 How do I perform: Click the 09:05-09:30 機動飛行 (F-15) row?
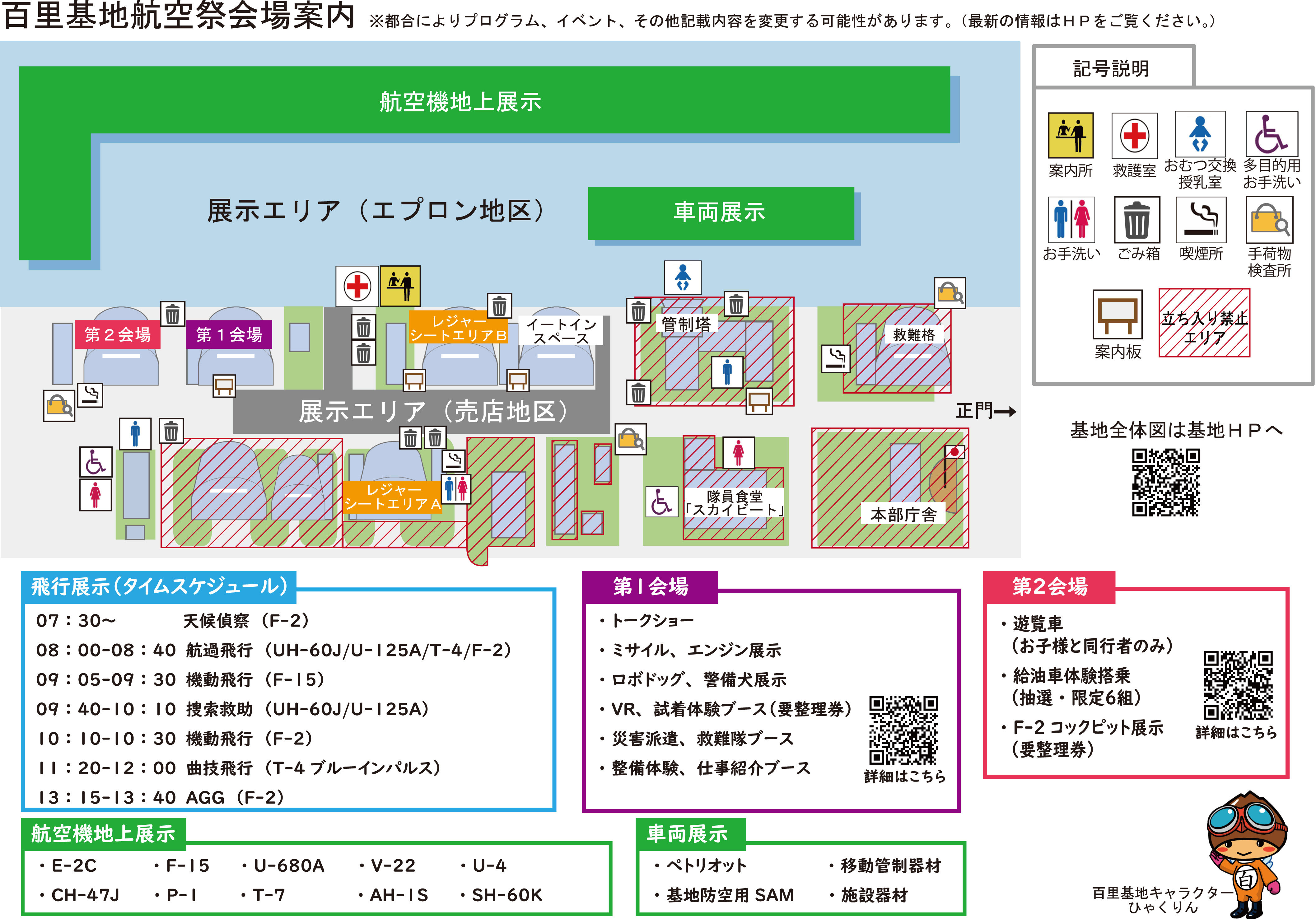tap(180, 679)
